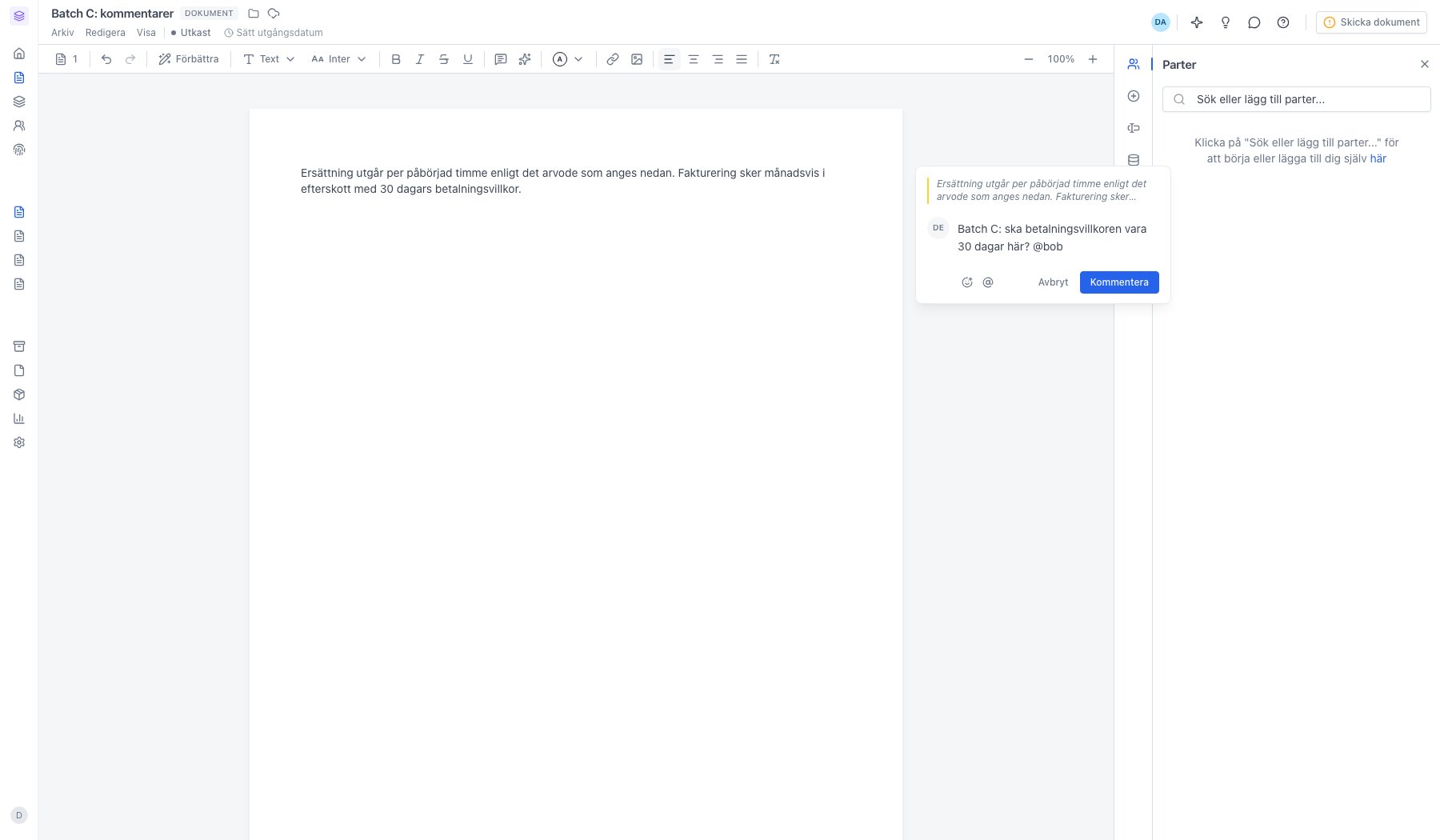Toggle bold formatting

(x=396, y=59)
